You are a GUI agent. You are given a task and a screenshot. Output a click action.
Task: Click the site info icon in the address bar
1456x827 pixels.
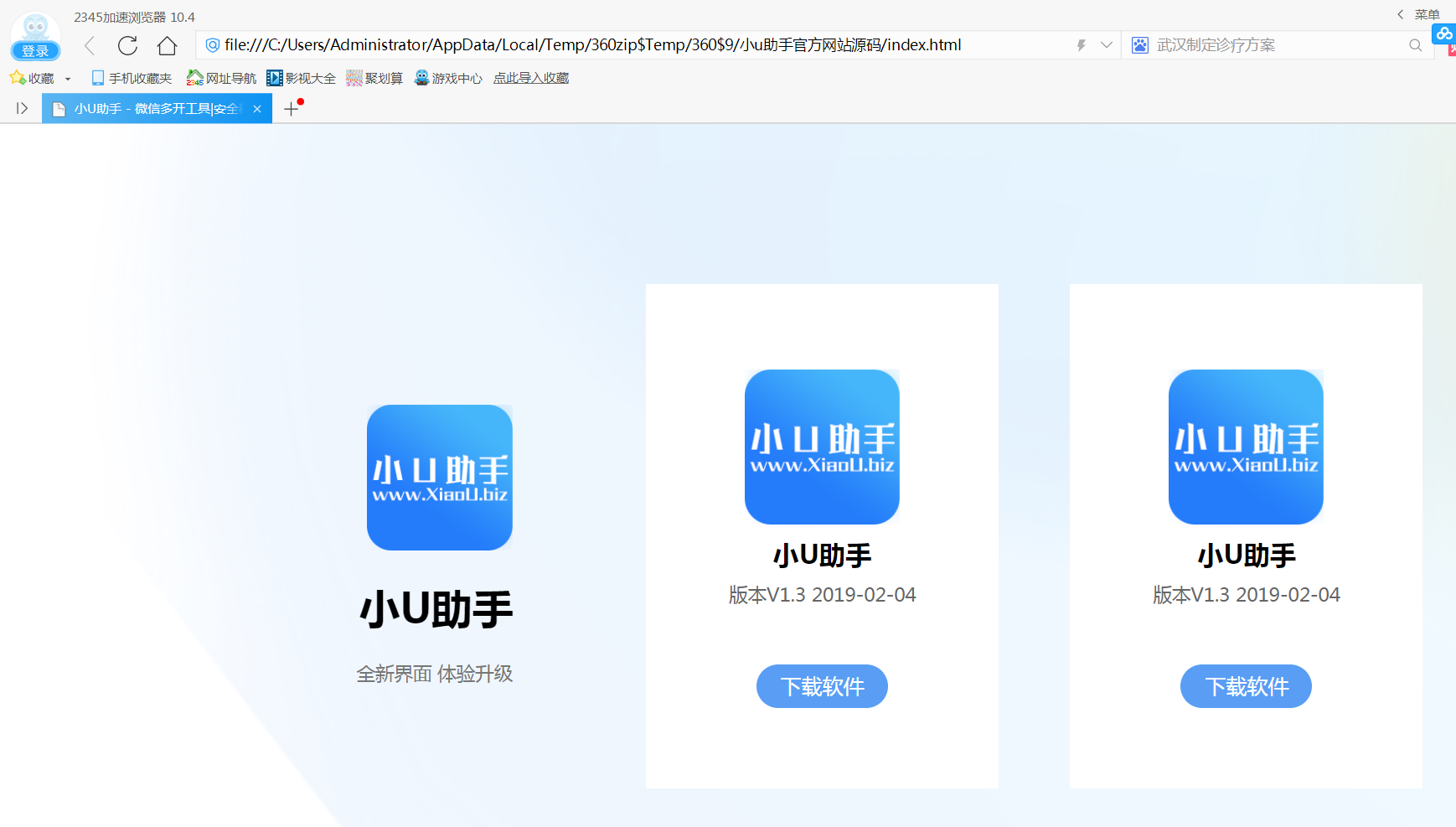(212, 45)
